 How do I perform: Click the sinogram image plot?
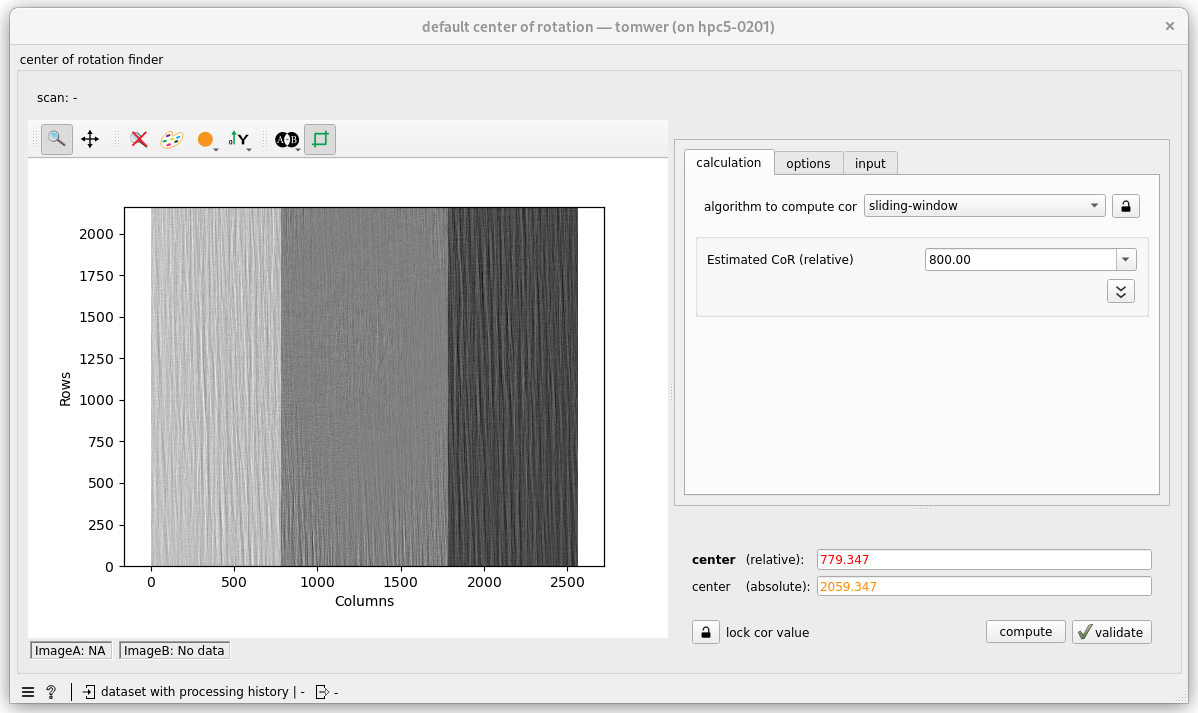(364, 387)
